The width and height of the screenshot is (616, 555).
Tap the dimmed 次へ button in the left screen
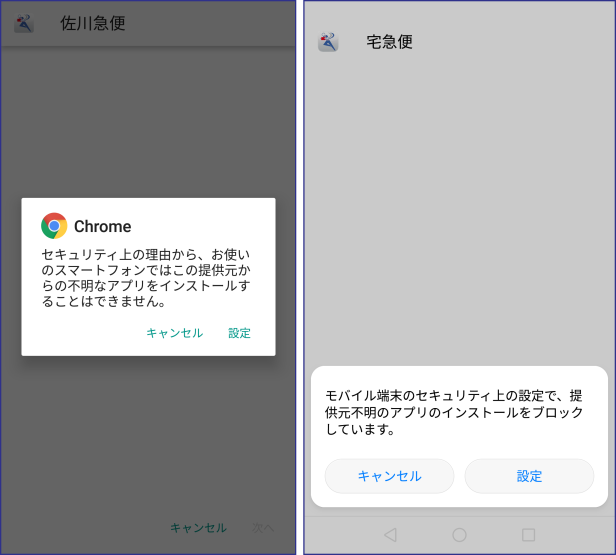coord(263,528)
